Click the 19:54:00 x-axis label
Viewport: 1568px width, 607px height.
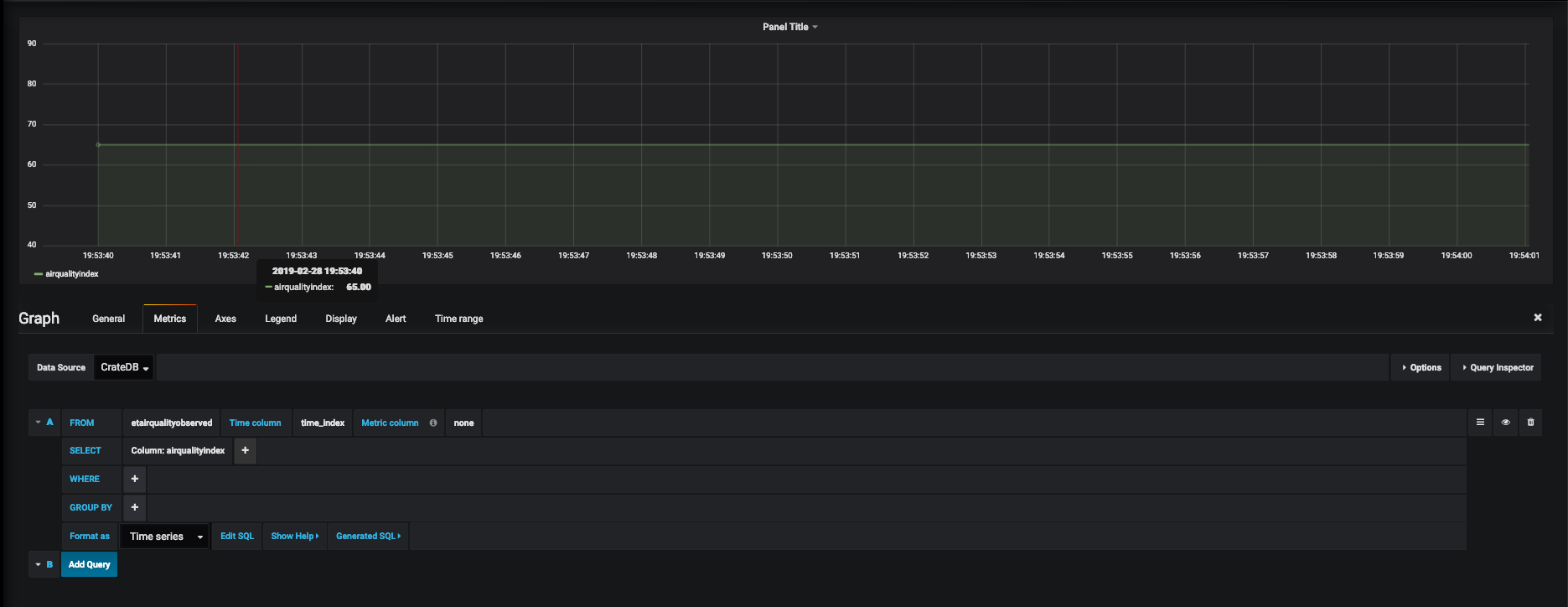click(1457, 256)
